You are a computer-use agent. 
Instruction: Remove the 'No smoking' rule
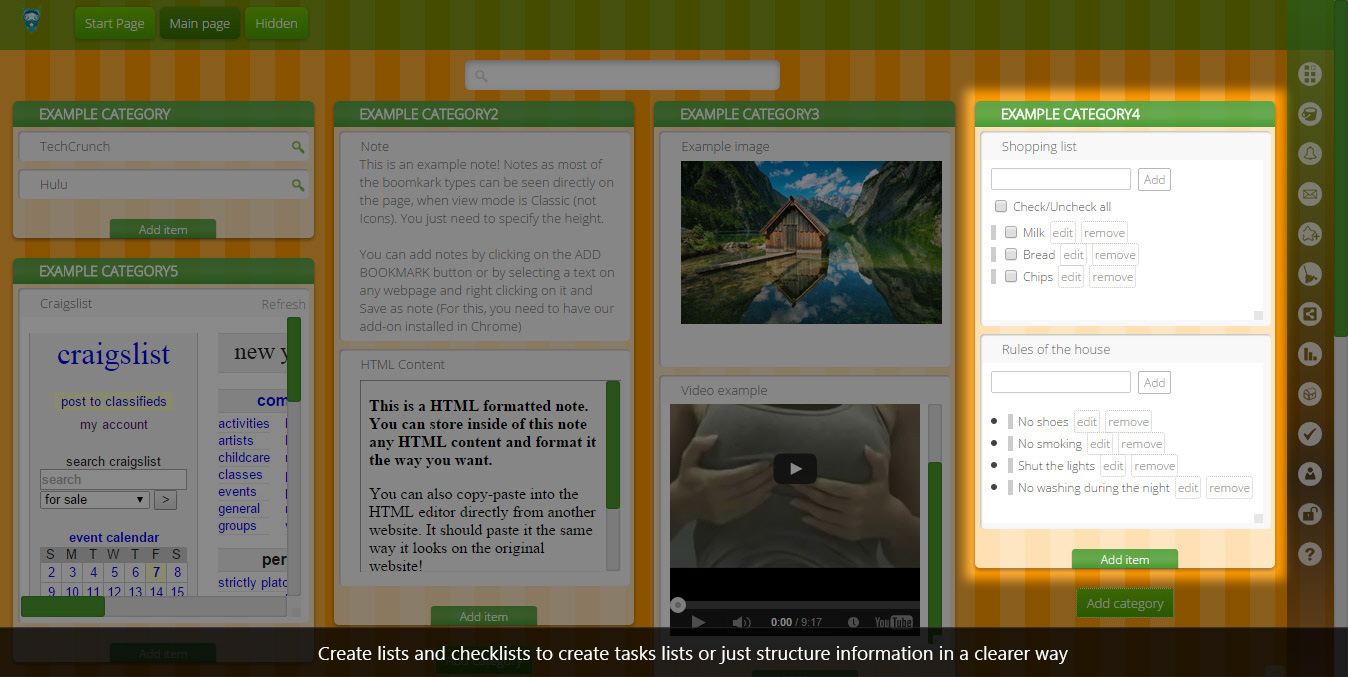[x=1141, y=444]
